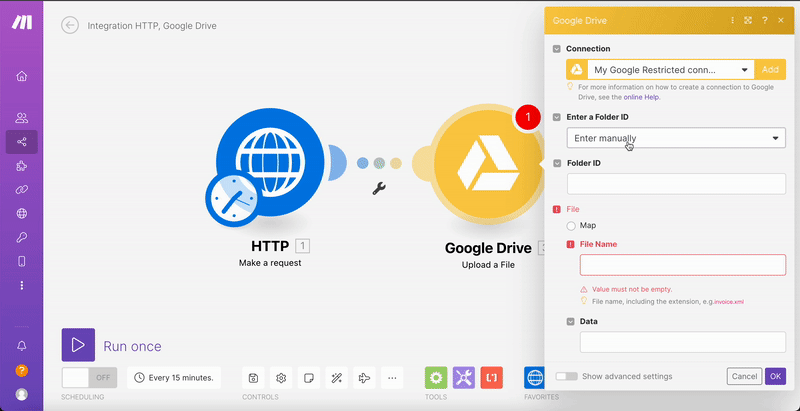800x411 pixels.
Task: Open Scenario settings gear icon
Action: (281, 378)
